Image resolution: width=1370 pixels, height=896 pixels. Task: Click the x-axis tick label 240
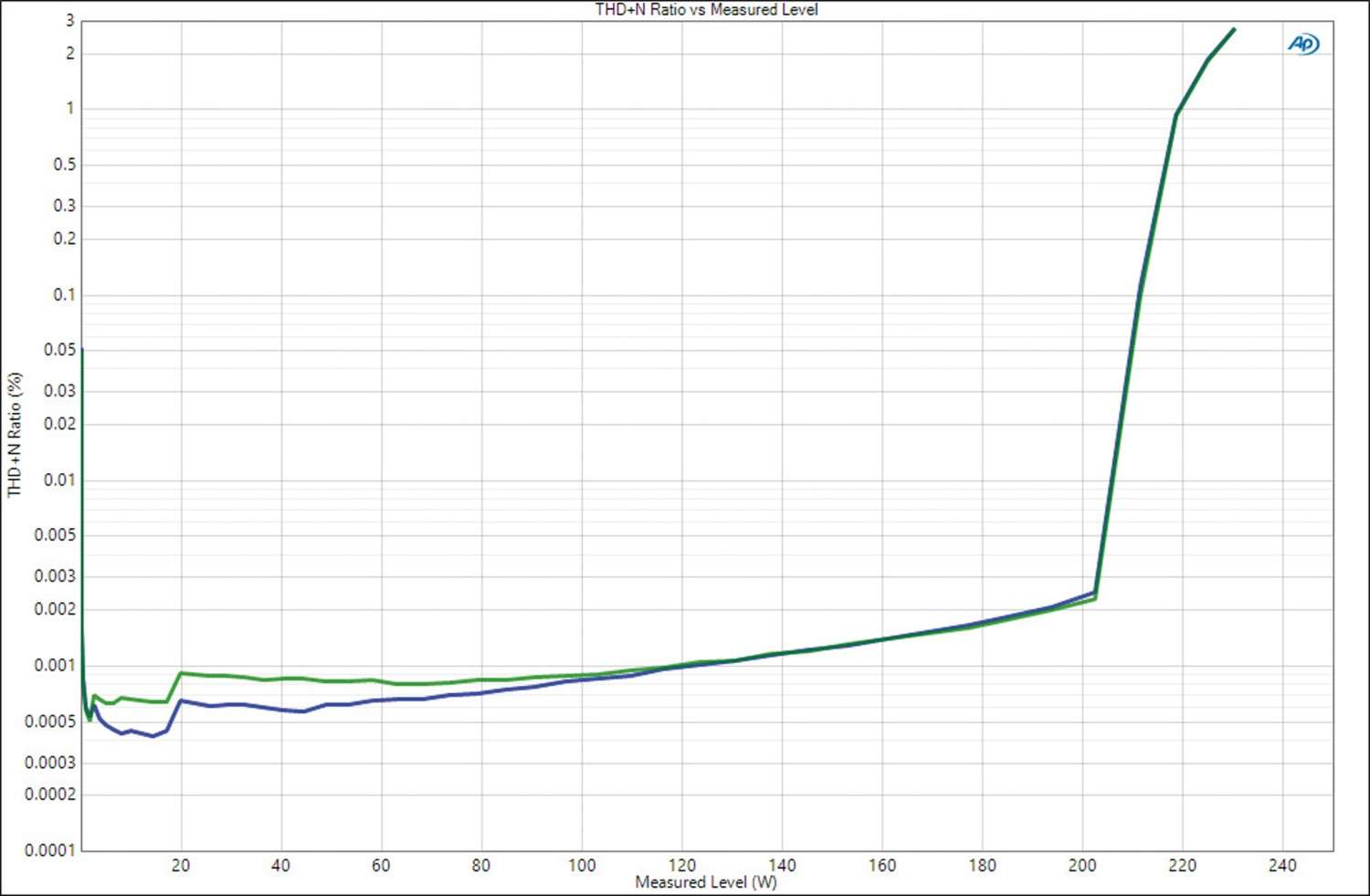[x=1282, y=865]
